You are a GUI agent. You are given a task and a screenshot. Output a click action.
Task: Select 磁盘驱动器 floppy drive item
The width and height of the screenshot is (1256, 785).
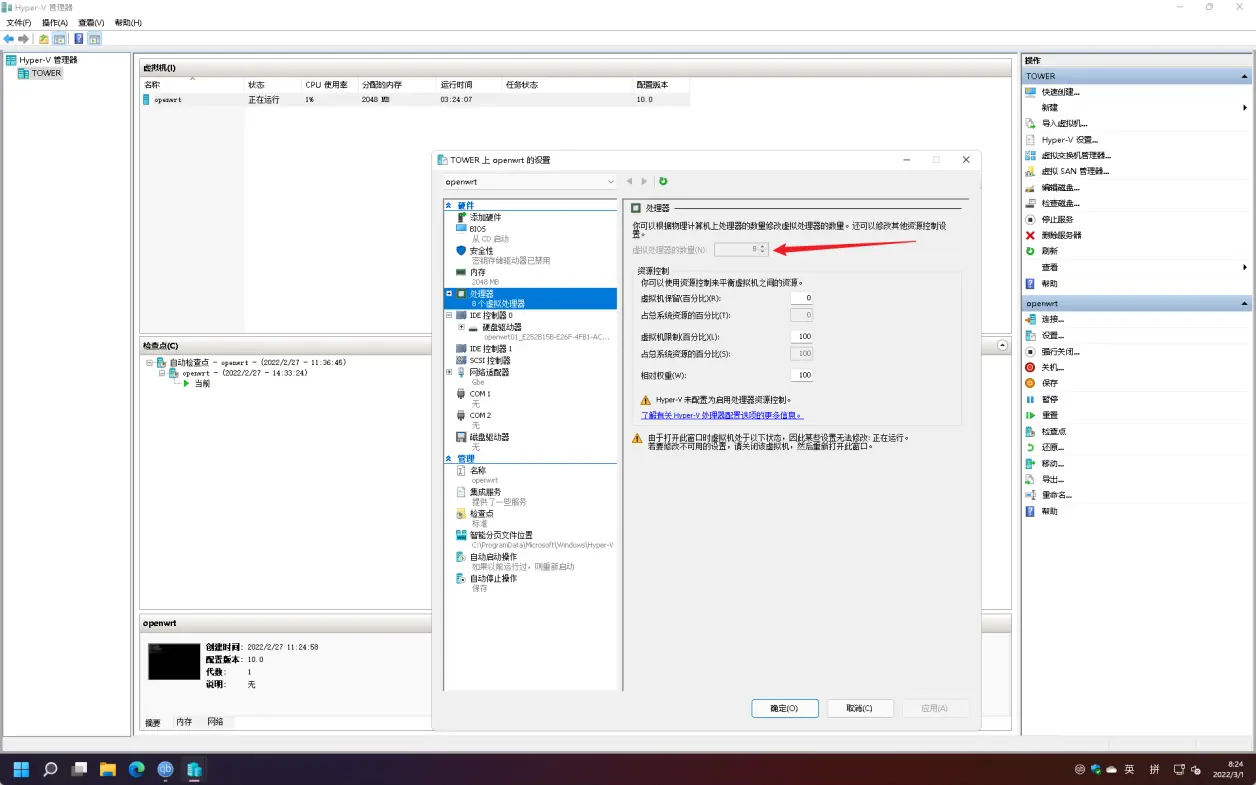pos(490,437)
